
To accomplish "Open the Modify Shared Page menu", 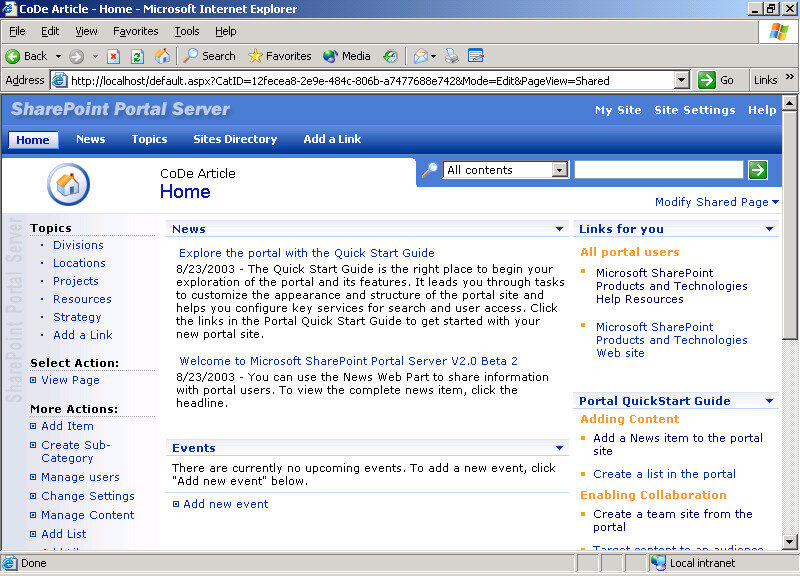I will point(717,202).
